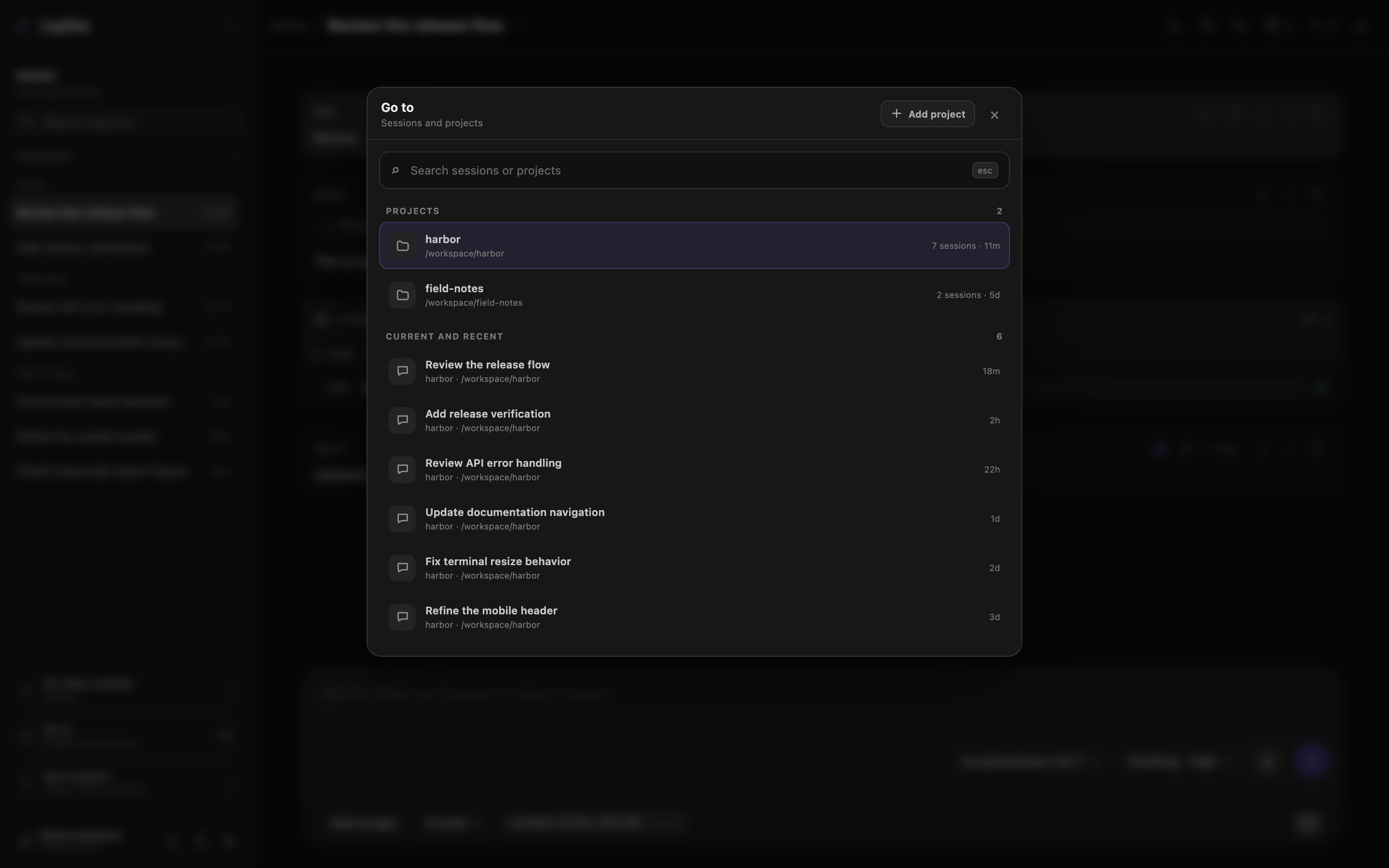Open the field-notes project row
The image size is (1389, 868).
(694, 295)
